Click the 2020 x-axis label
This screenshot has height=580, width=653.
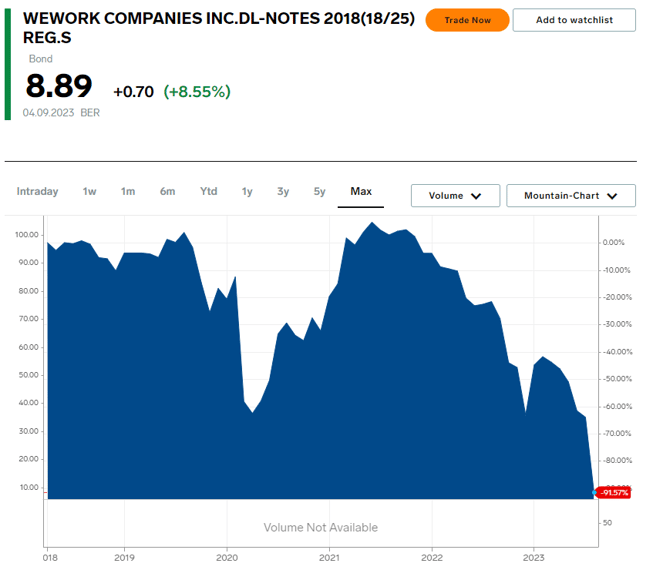pos(227,558)
